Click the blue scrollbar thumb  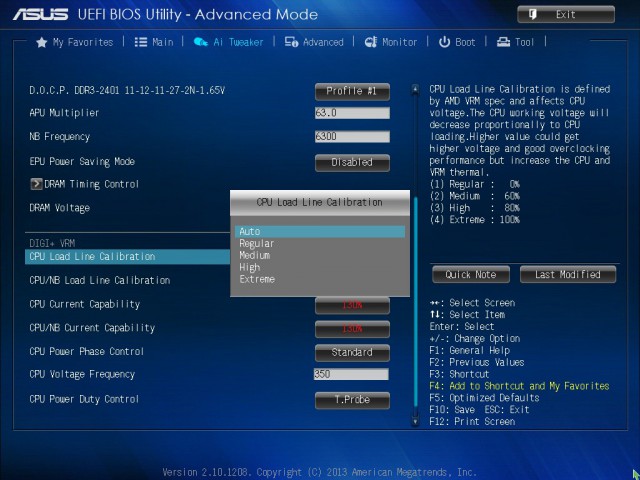[416, 302]
